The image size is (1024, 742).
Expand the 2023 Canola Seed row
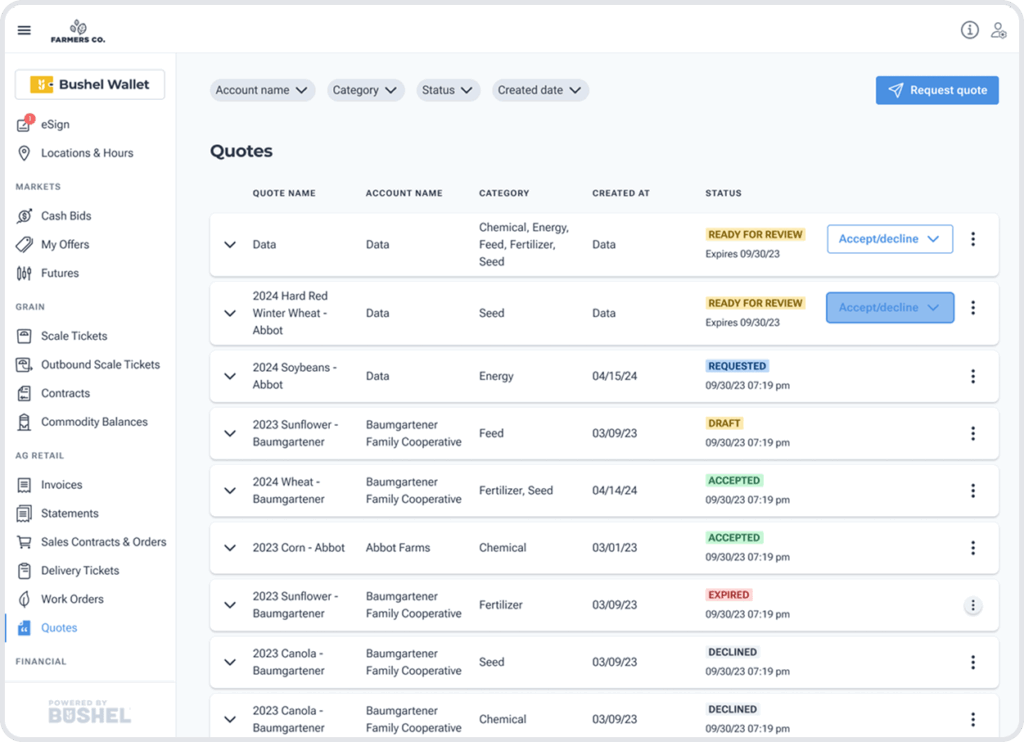point(230,662)
